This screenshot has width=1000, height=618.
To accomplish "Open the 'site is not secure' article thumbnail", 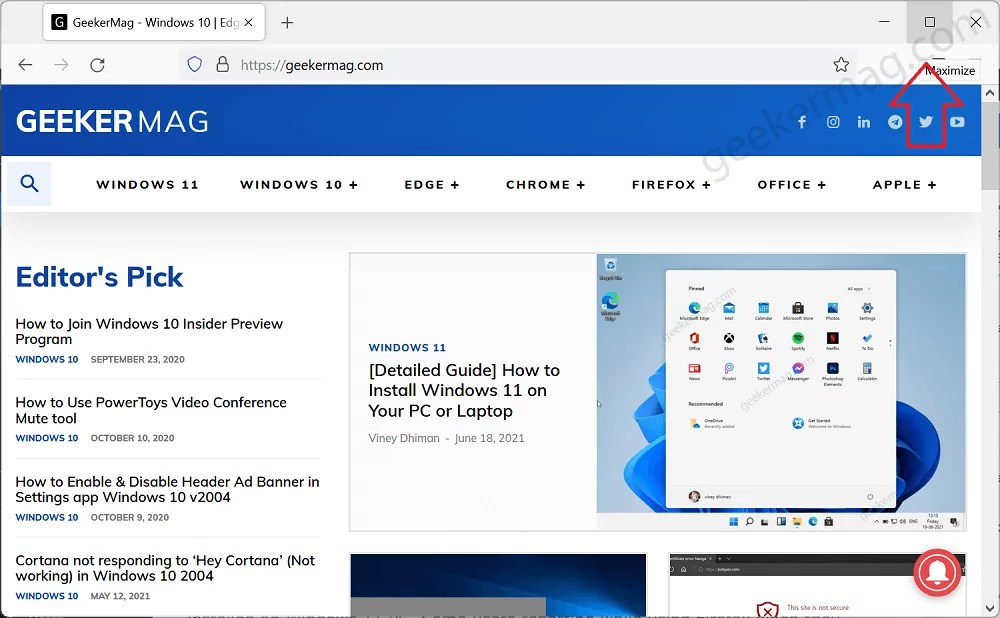I will 817,585.
